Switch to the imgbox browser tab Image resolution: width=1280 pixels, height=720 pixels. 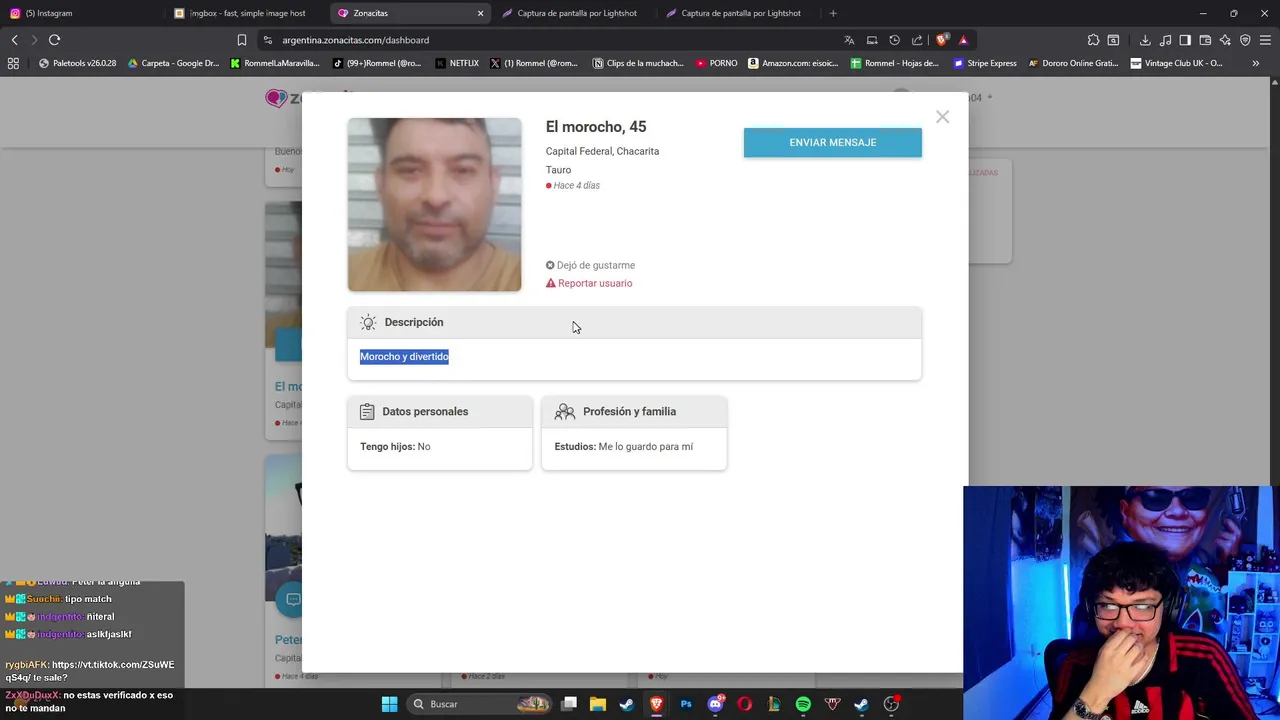tap(245, 13)
